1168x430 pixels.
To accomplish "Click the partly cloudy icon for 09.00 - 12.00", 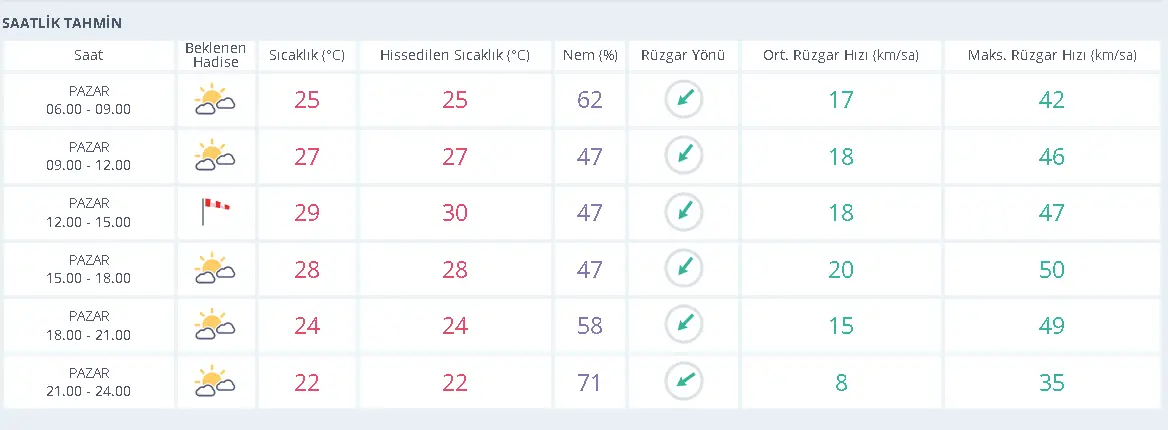I will pos(215,156).
